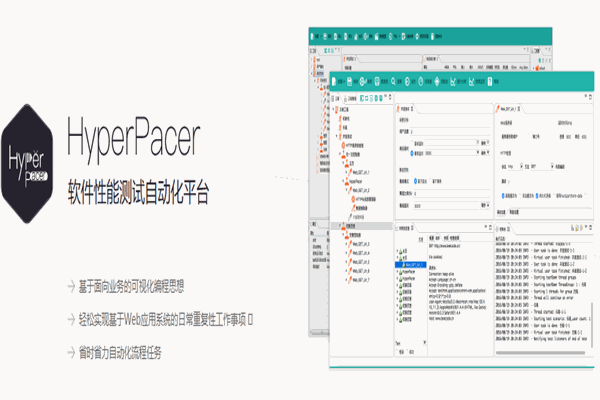
Task: Open the dropdown beside the selected blue radio field
Action: pyautogui.click(x=478, y=153)
